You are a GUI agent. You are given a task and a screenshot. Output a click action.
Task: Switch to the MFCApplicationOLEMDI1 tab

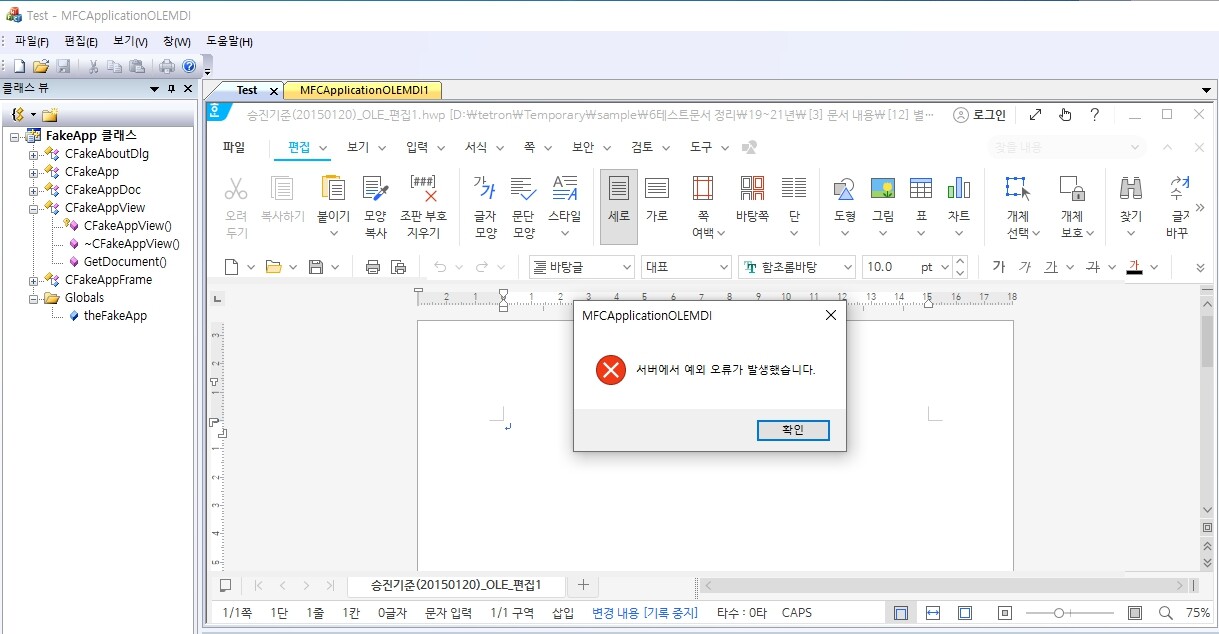click(x=364, y=90)
